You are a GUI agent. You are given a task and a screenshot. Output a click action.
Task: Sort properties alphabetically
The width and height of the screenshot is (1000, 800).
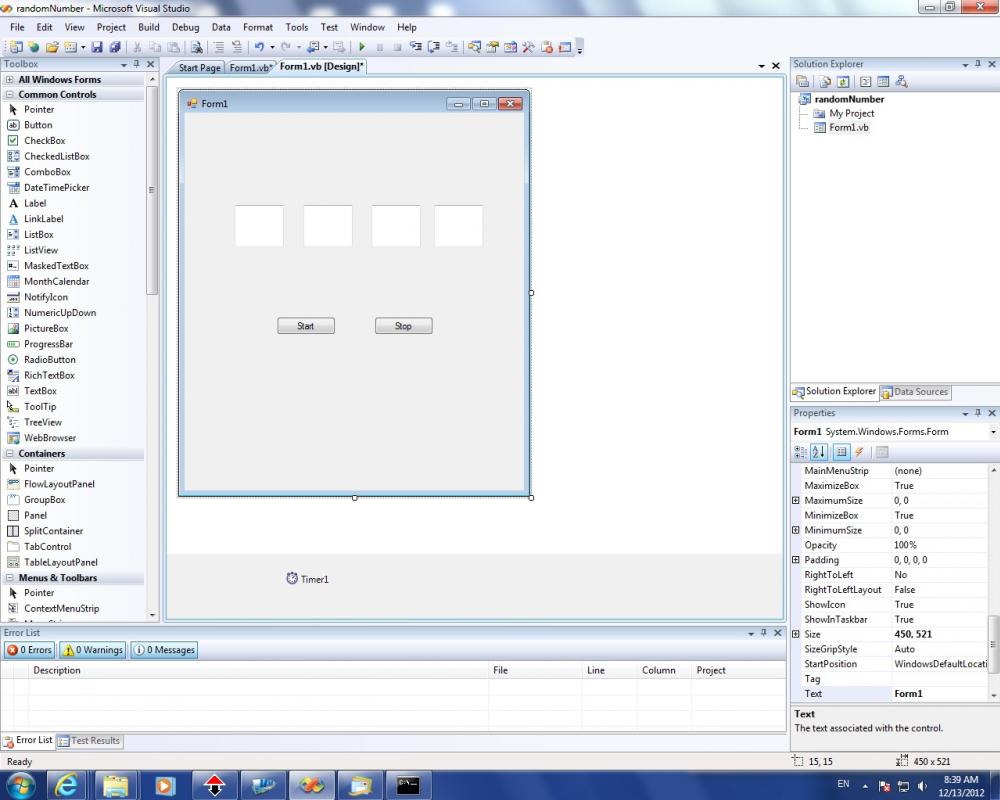pos(819,452)
